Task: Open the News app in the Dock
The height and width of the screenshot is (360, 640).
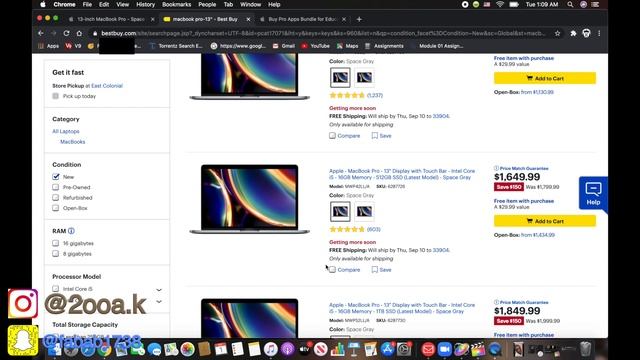Action: pyautogui.click(x=321, y=349)
